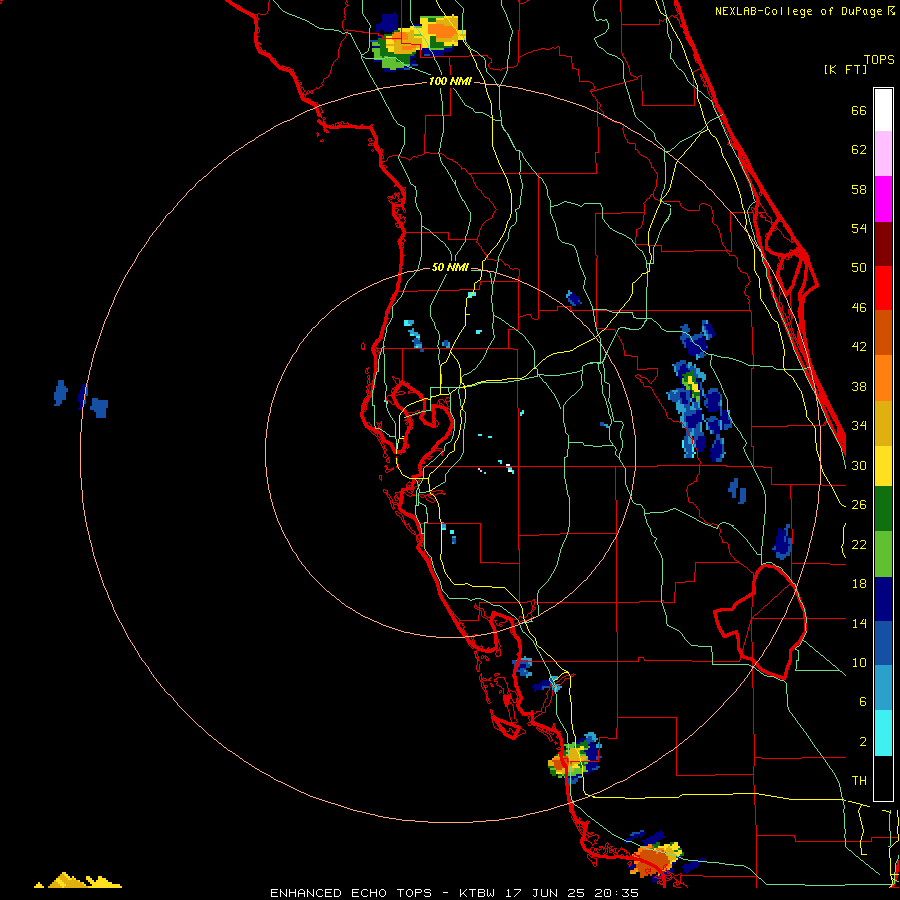The height and width of the screenshot is (900, 900).
Task: Click the 62 value on the legend
Action: click(859, 150)
